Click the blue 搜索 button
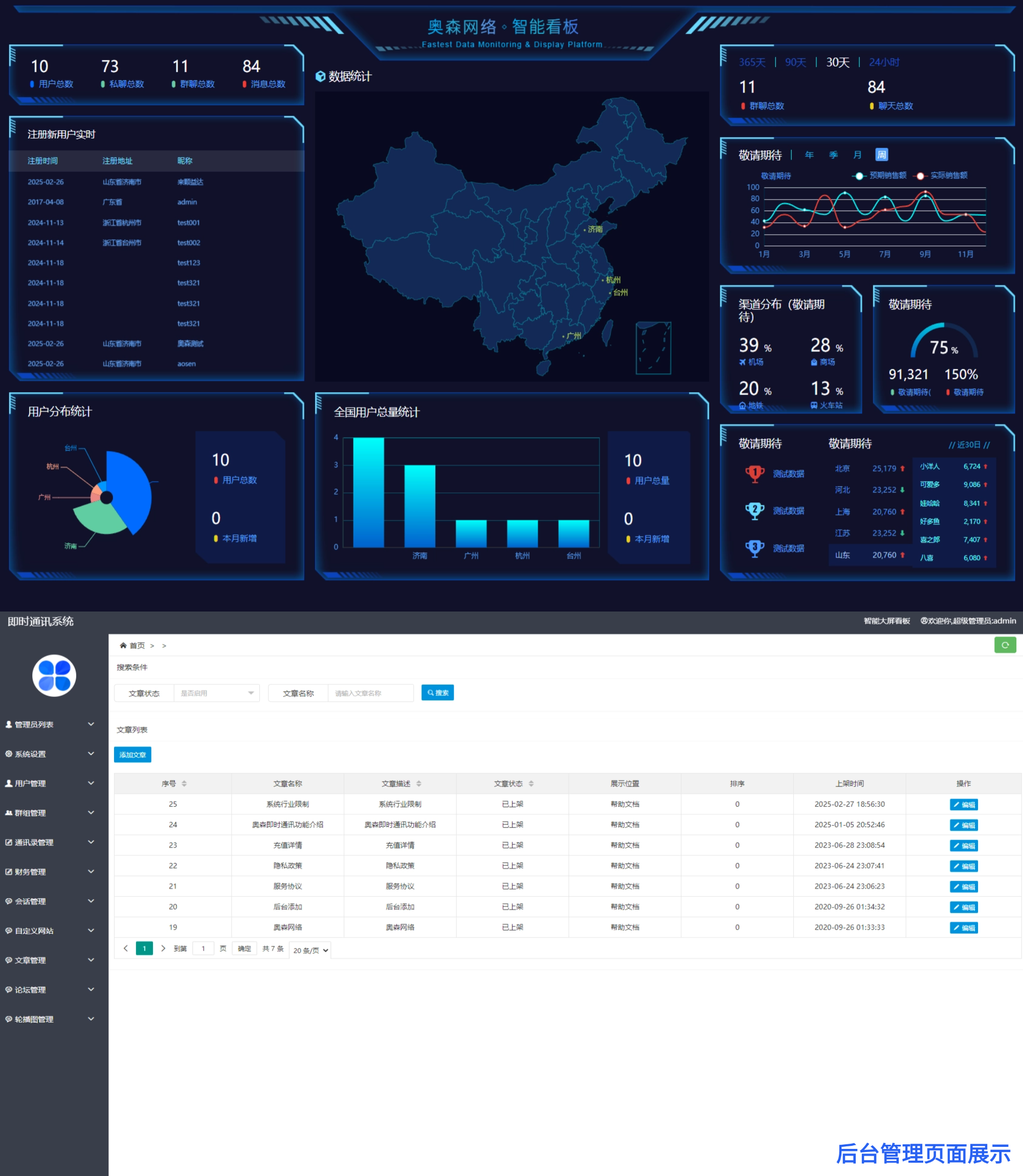This screenshot has width=1023, height=1176. point(437,693)
